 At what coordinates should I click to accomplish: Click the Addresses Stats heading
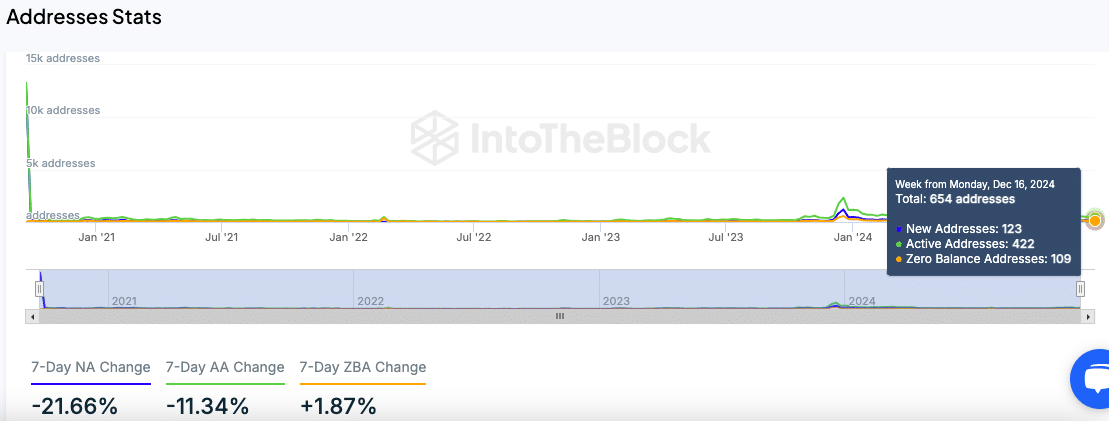click(84, 17)
